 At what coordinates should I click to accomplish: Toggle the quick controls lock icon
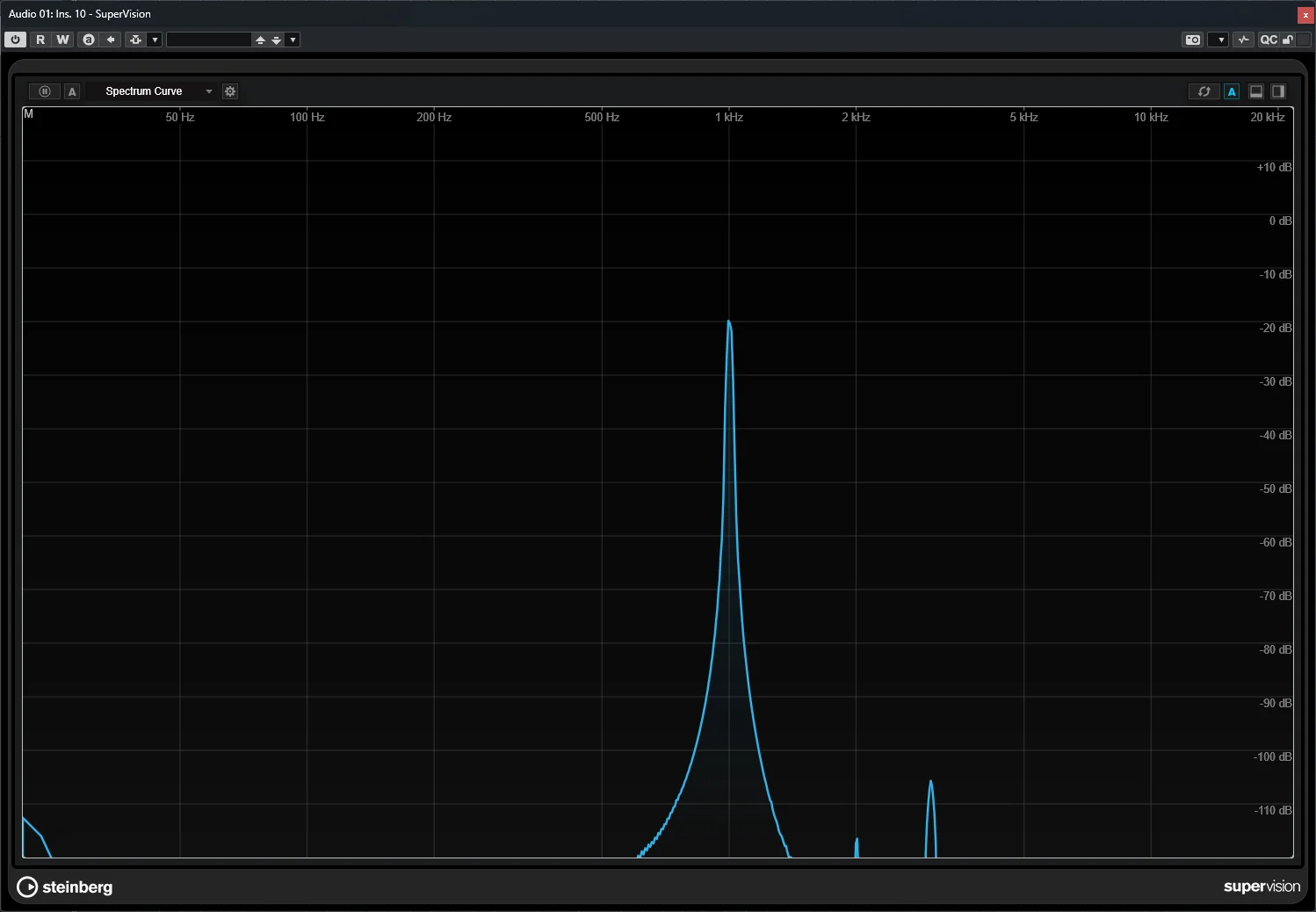[x=1288, y=40]
